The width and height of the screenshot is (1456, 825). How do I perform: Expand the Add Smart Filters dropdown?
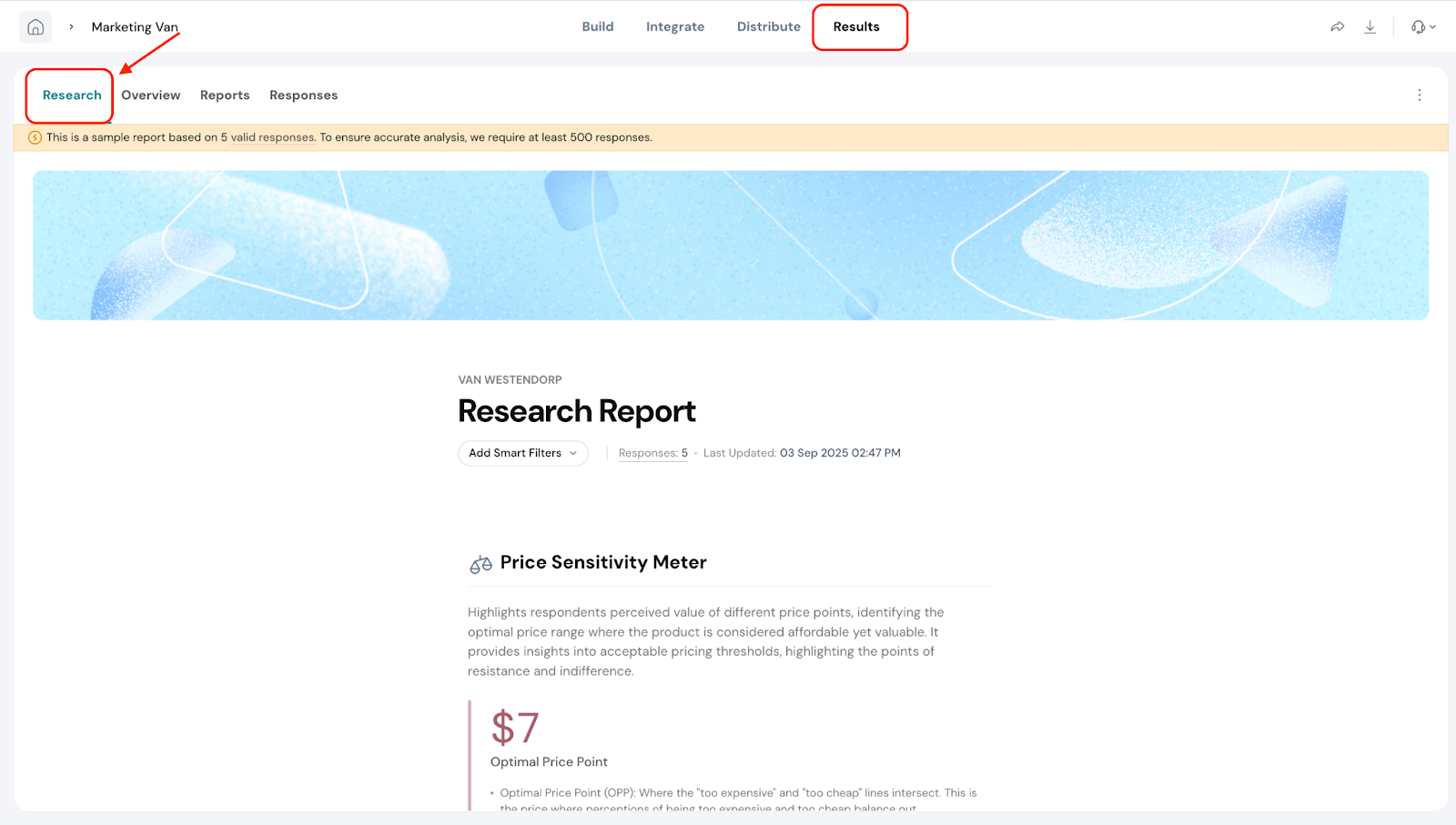point(522,453)
